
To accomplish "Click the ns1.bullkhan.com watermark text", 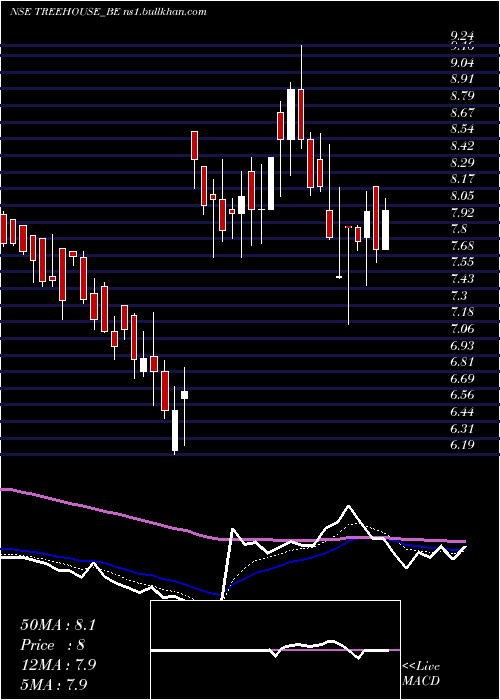I will (164, 12).
